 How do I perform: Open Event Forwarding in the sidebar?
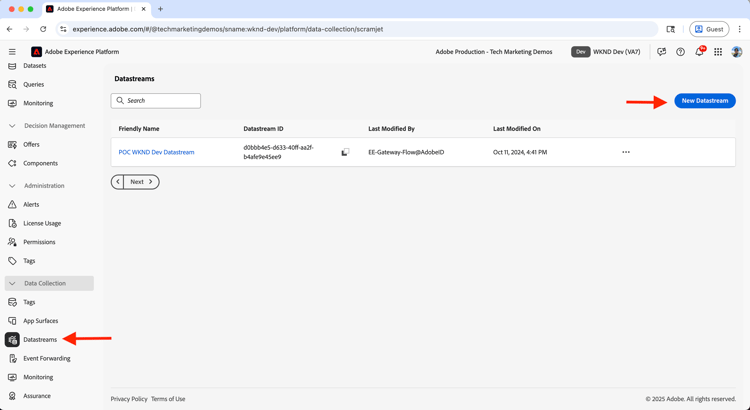pyautogui.click(x=46, y=358)
